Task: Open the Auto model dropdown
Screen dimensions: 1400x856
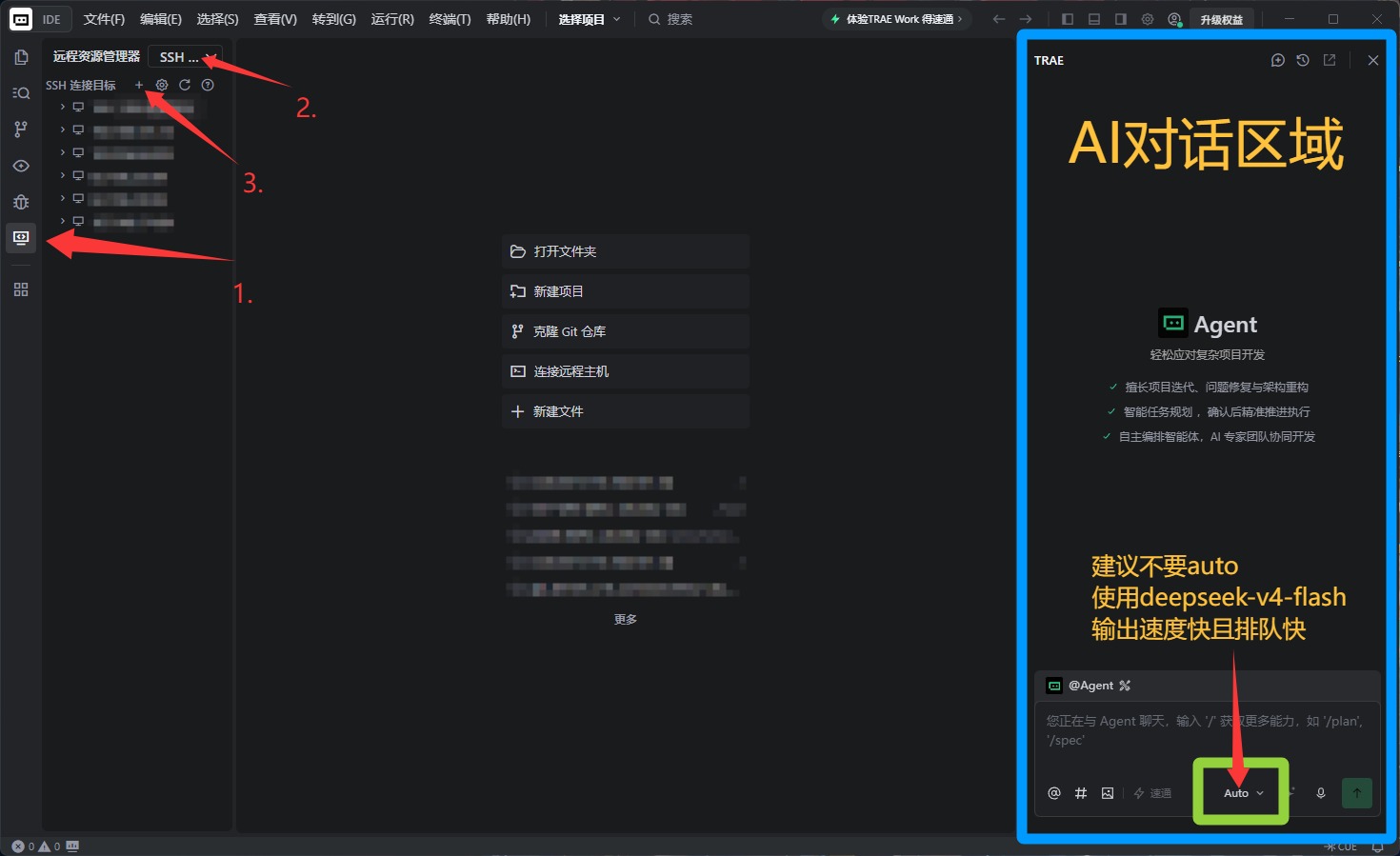Action: pyautogui.click(x=1243, y=793)
